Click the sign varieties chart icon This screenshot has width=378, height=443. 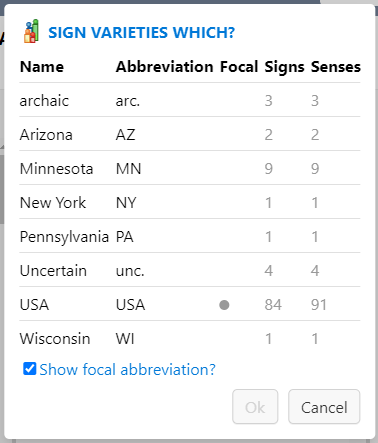pos(31,31)
